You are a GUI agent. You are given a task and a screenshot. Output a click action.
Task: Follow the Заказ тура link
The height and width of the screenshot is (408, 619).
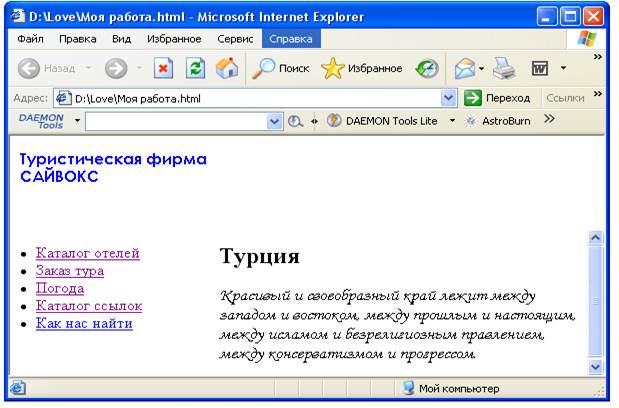70,271
